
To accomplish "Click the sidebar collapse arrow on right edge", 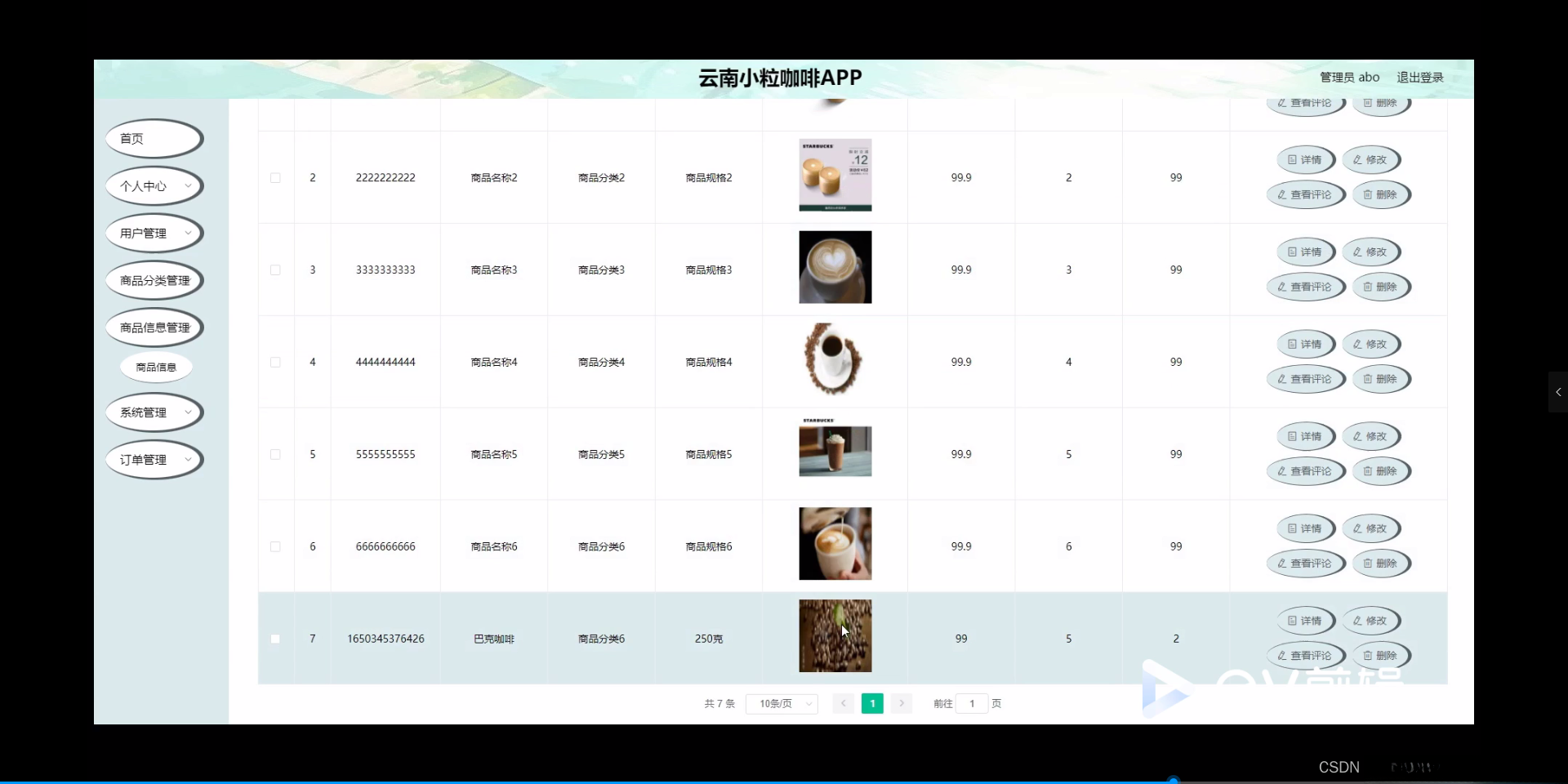I will [1558, 392].
